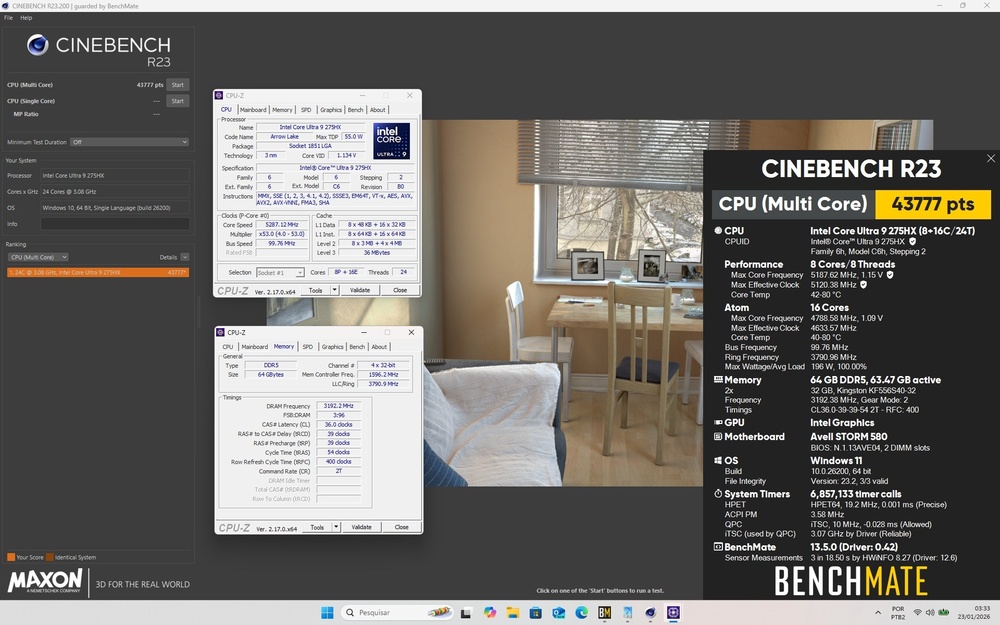
Task: Start the CPU (Single Core) test
Action: (177, 101)
